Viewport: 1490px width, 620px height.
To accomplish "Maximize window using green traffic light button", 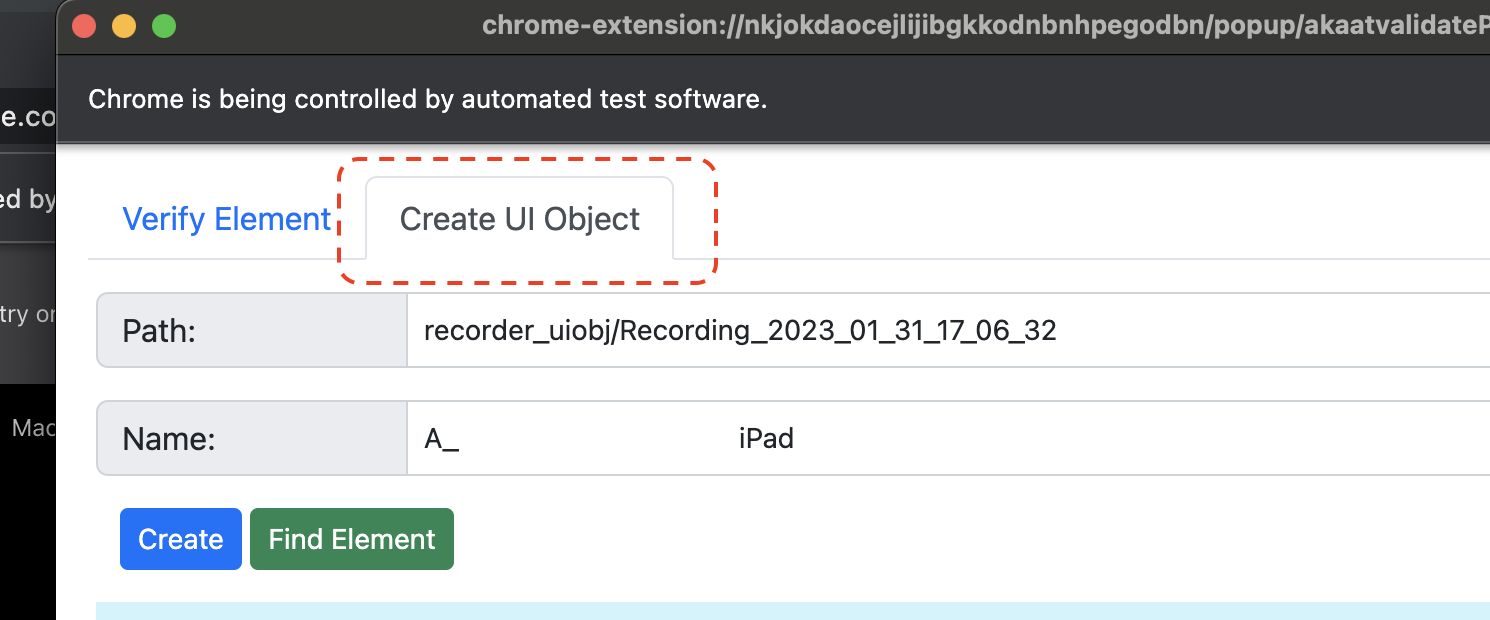I will pyautogui.click(x=164, y=26).
